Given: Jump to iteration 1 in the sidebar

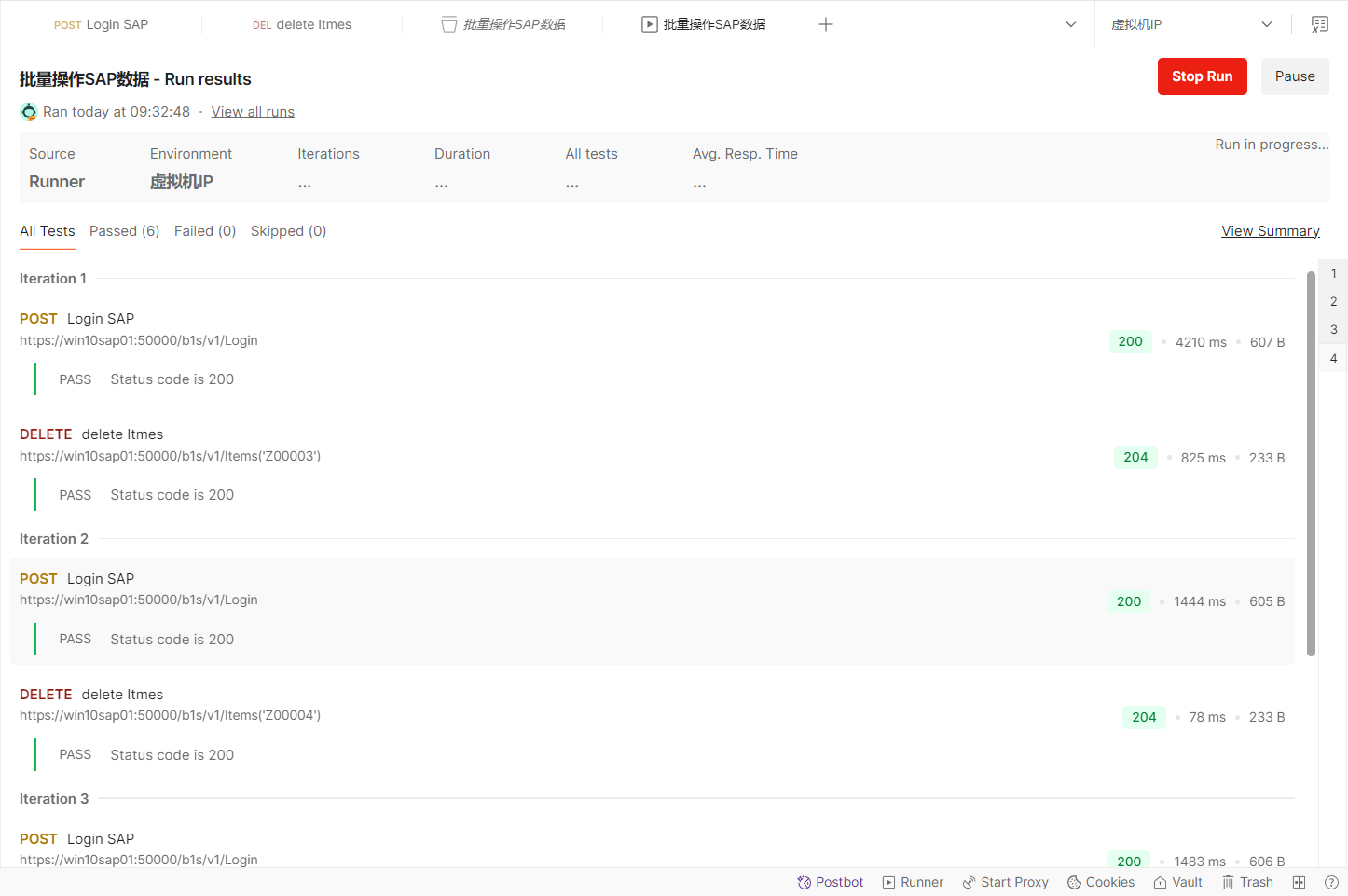Looking at the screenshot, I should tap(1333, 273).
